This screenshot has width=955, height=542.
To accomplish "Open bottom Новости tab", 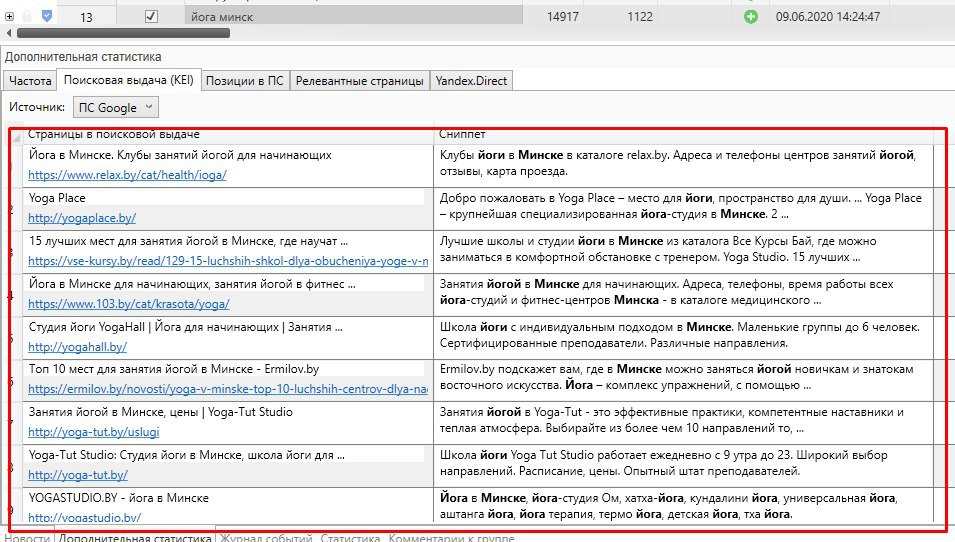I will [x=27, y=538].
